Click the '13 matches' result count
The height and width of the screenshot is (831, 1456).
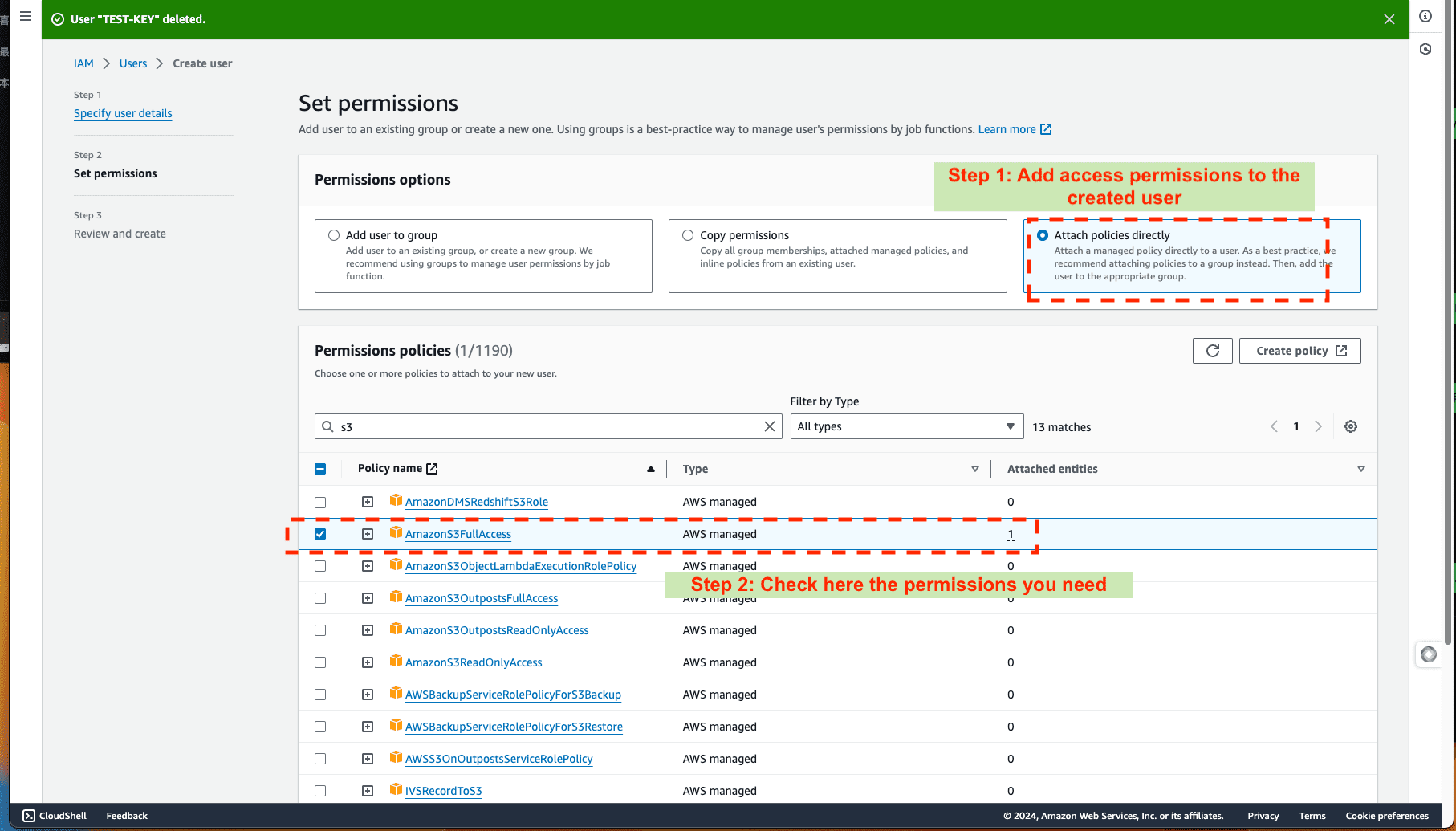point(1061,427)
